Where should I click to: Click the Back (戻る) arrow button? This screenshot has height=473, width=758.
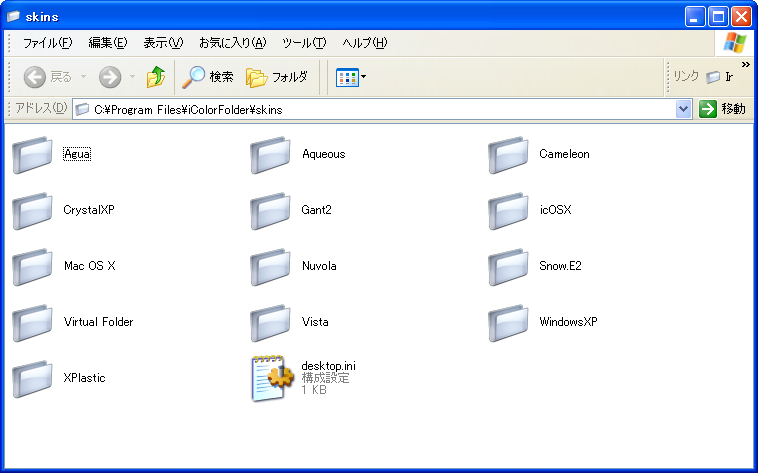pyautogui.click(x=47, y=77)
